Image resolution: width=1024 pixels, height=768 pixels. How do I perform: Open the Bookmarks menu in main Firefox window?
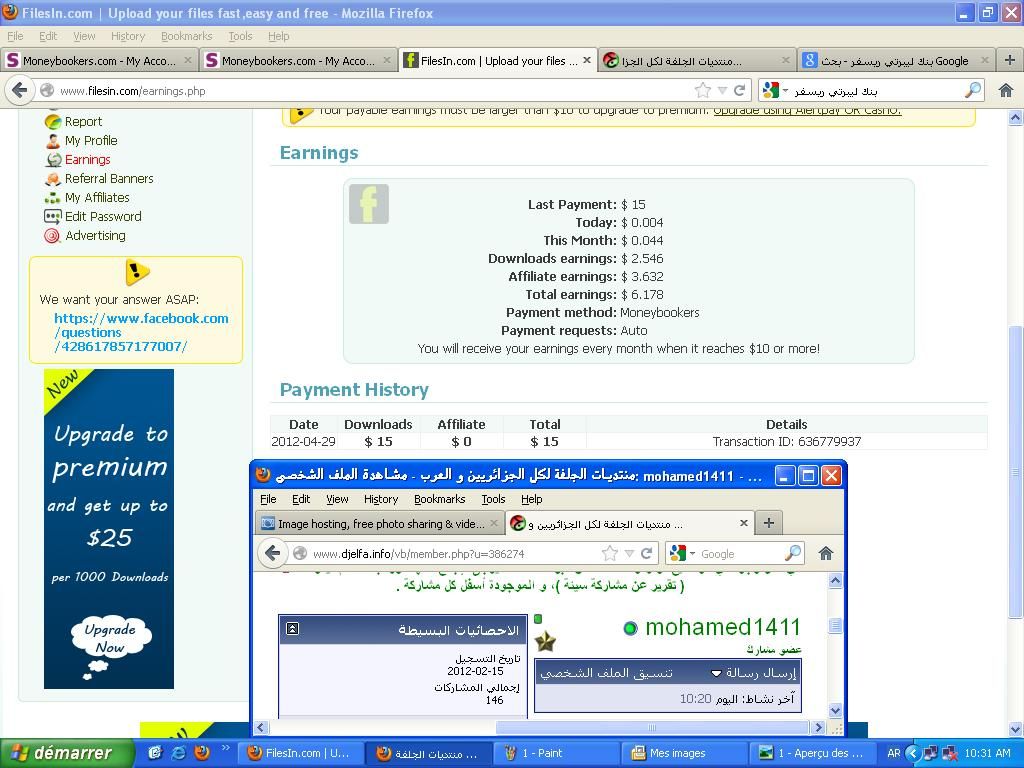pyautogui.click(x=186, y=36)
